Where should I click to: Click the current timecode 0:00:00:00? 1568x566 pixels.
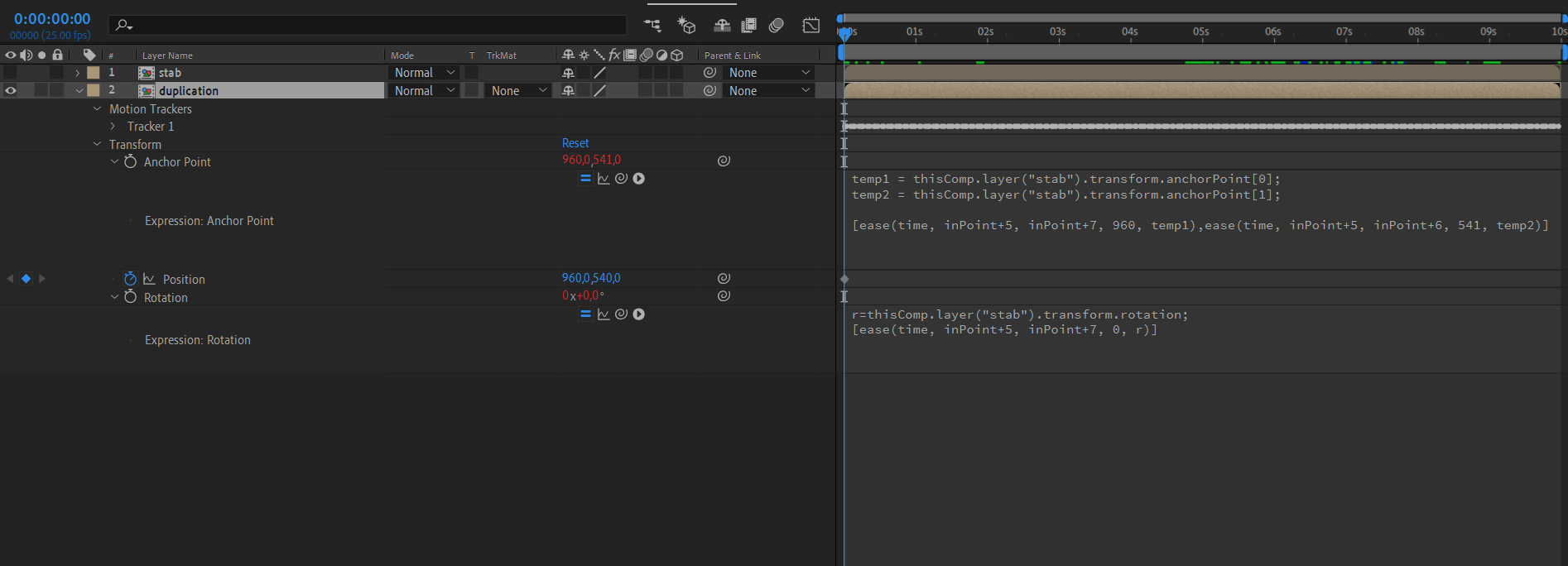(x=52, y=19)
